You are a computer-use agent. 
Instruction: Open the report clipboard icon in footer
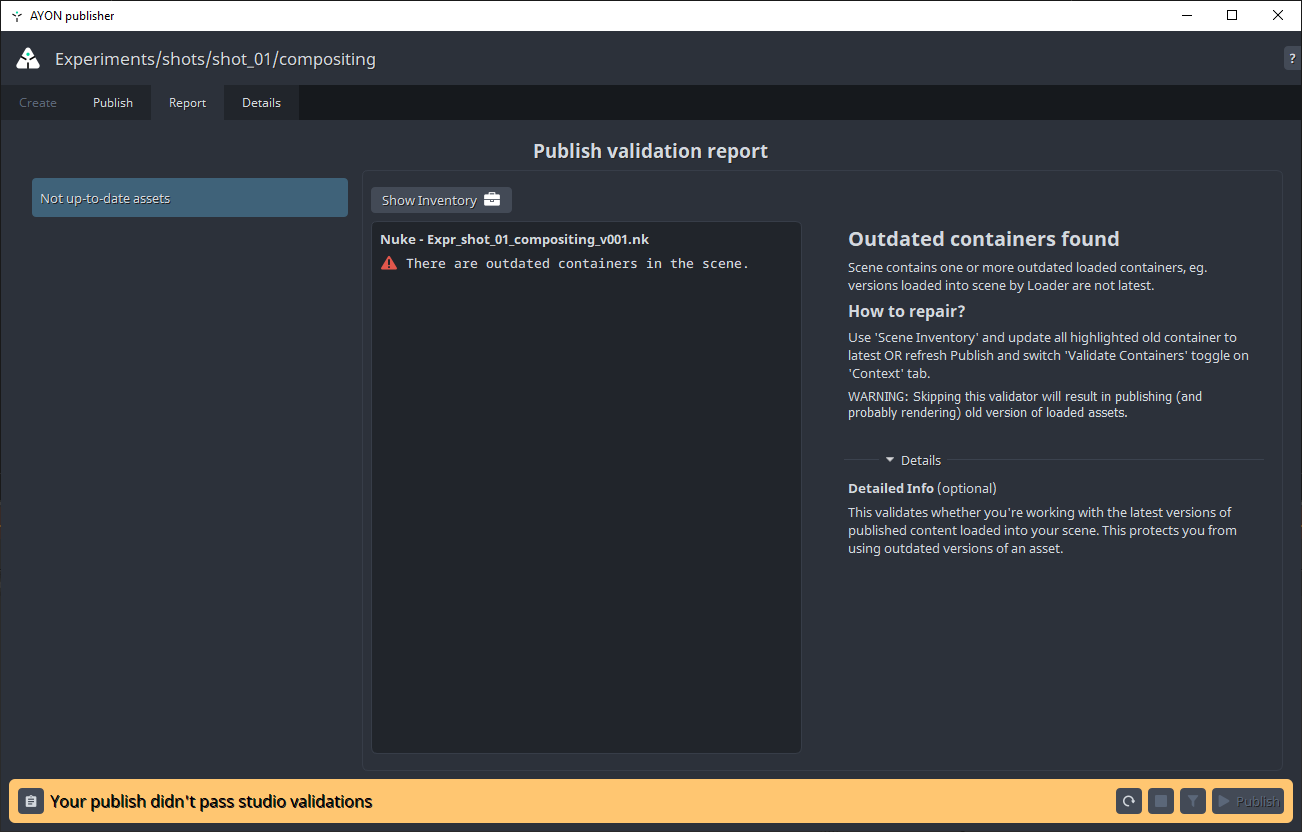pos(31,801)
